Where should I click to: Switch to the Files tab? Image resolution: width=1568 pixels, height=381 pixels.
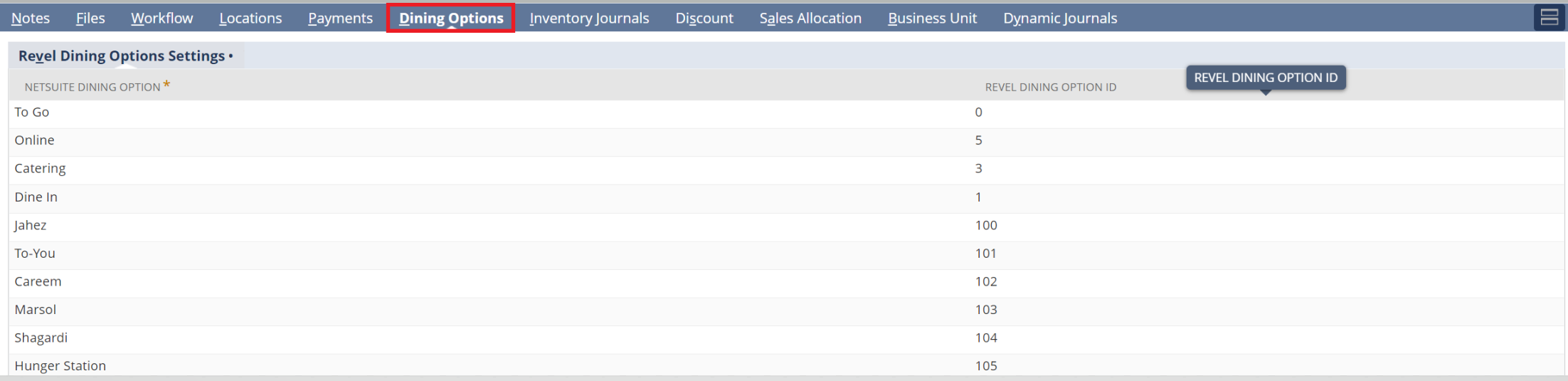click(x=90, y=18)
